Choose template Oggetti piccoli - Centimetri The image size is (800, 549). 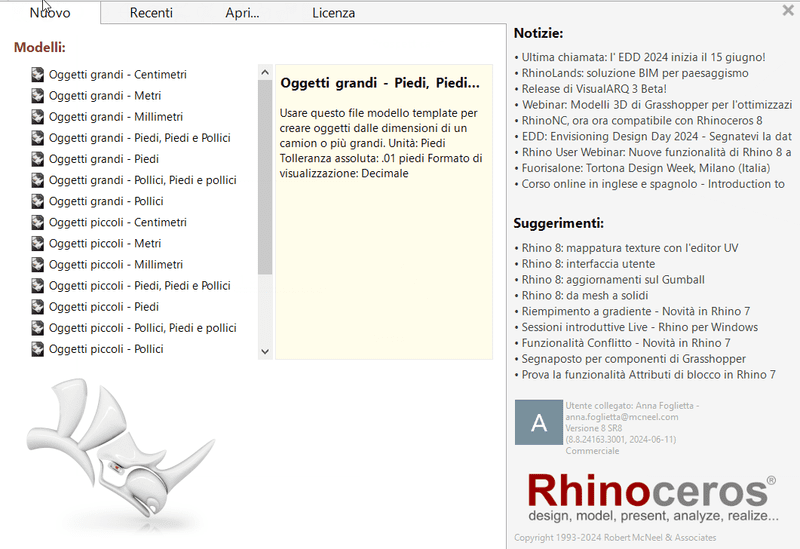[118, 222]
